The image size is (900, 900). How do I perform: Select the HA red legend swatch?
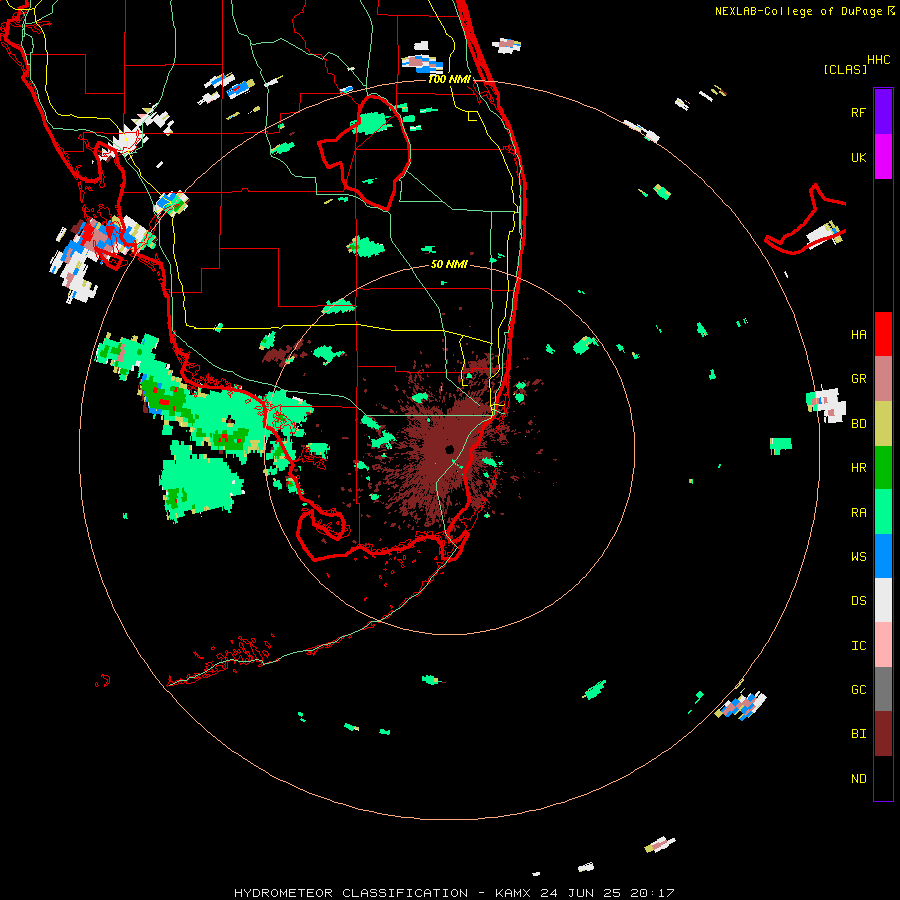(883, 334)
